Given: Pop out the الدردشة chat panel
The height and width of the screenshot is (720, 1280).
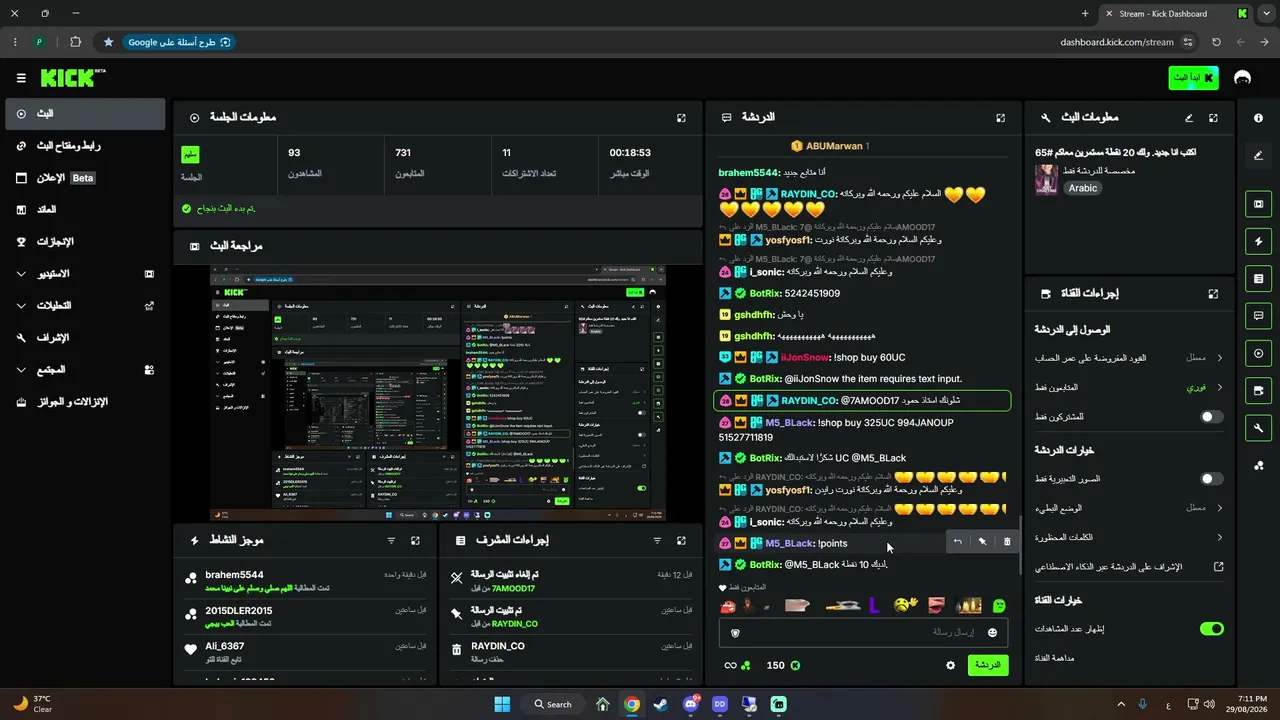Looking at the screenshot, I should 1000,118.
